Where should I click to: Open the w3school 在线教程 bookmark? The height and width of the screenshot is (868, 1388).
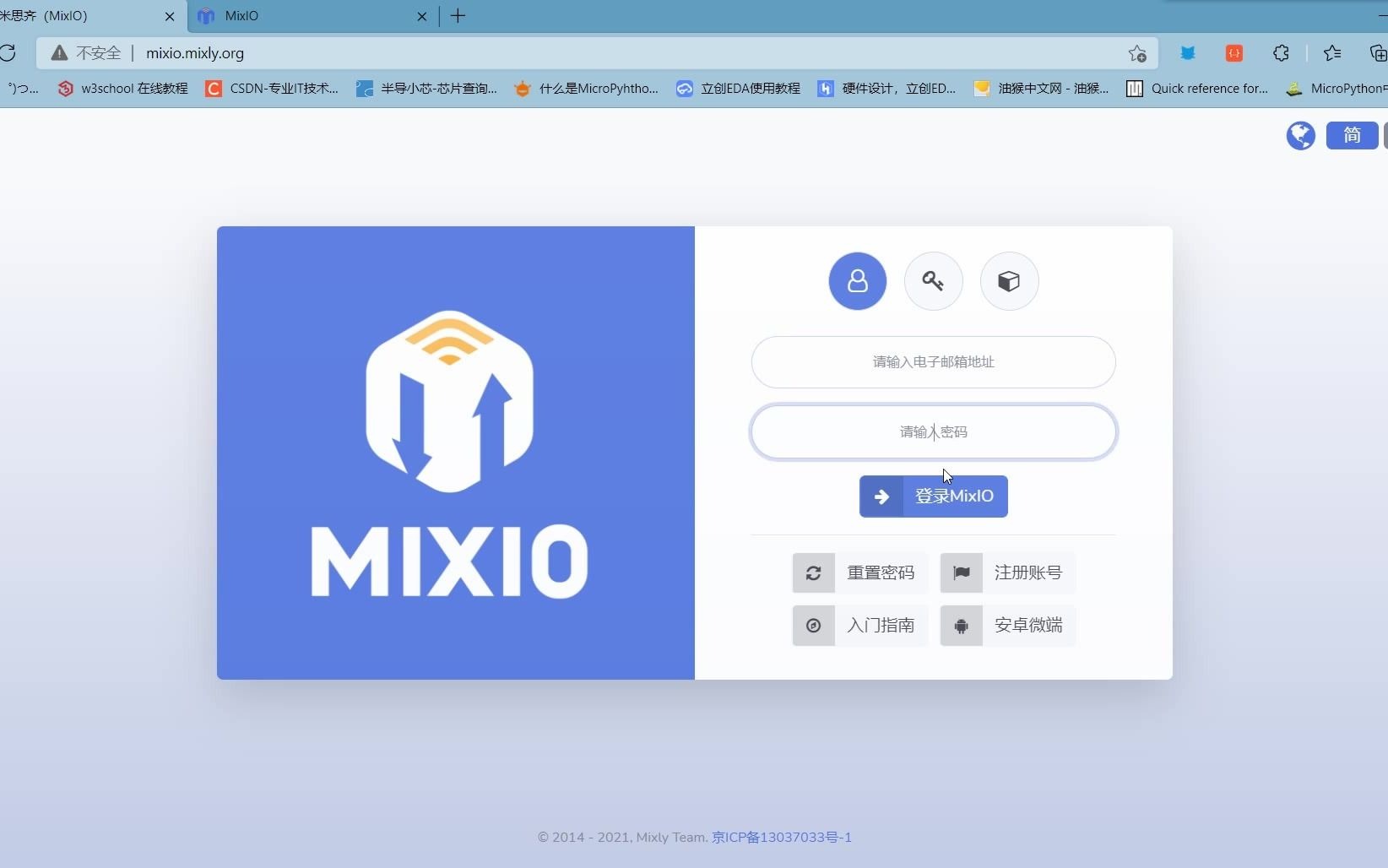click(x=122, y=89)
